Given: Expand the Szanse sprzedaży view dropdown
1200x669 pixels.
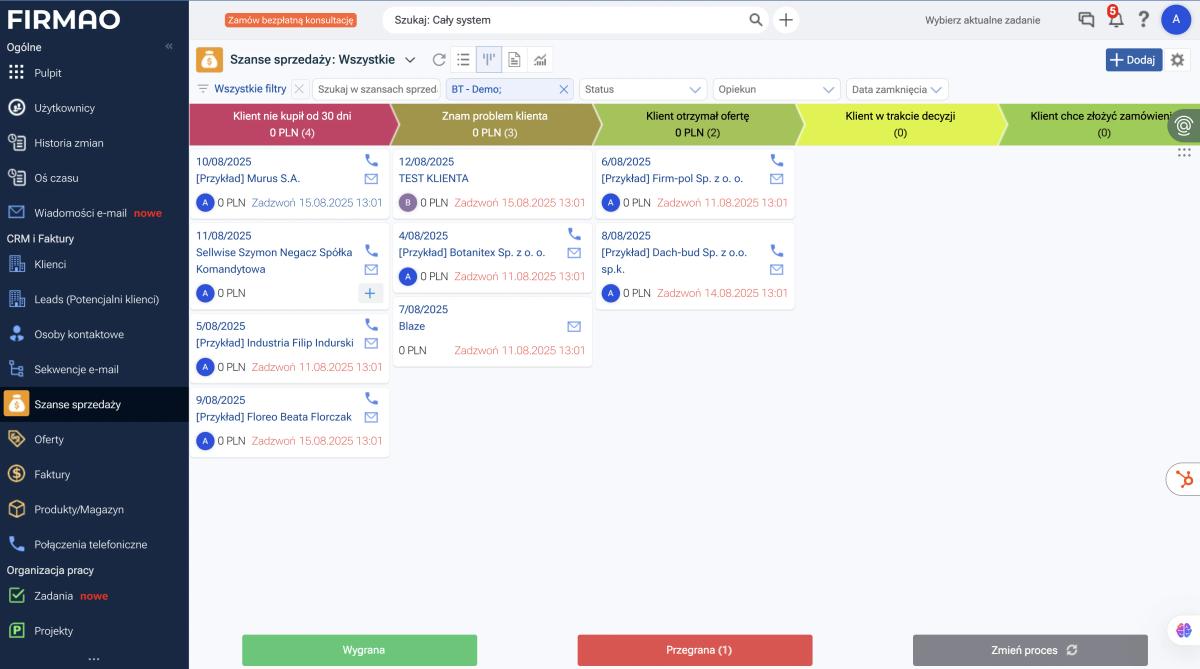Looking at the screenshot, I should coord(410,60).
